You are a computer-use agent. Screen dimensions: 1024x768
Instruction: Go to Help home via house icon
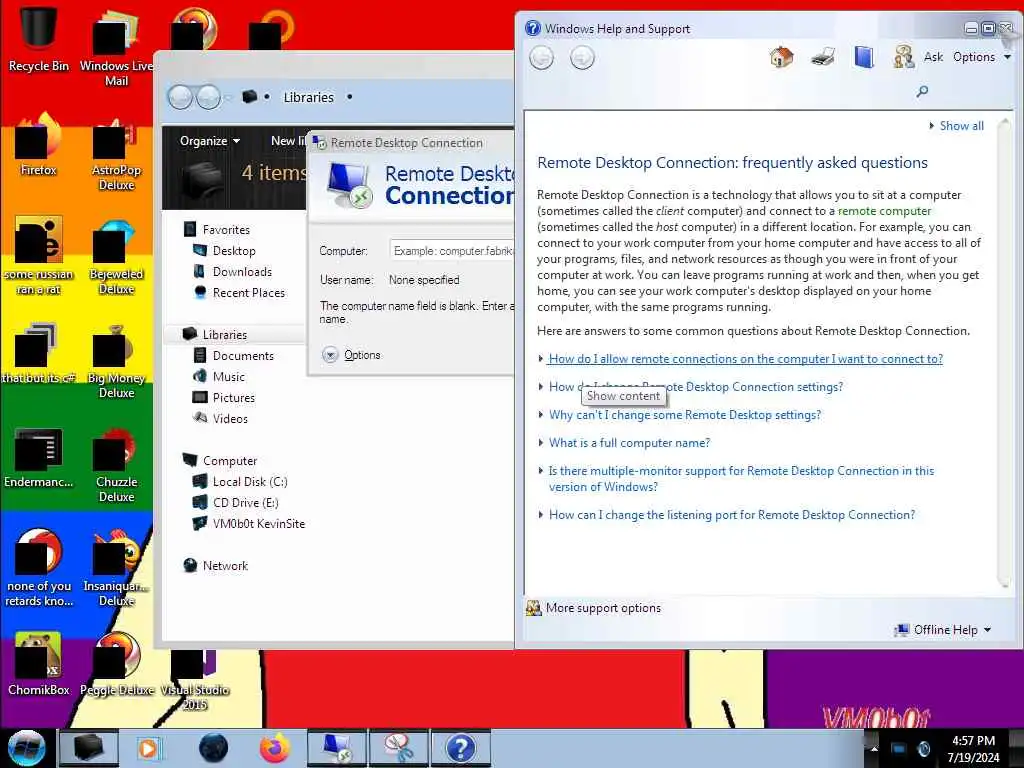(x=781, y=57)
